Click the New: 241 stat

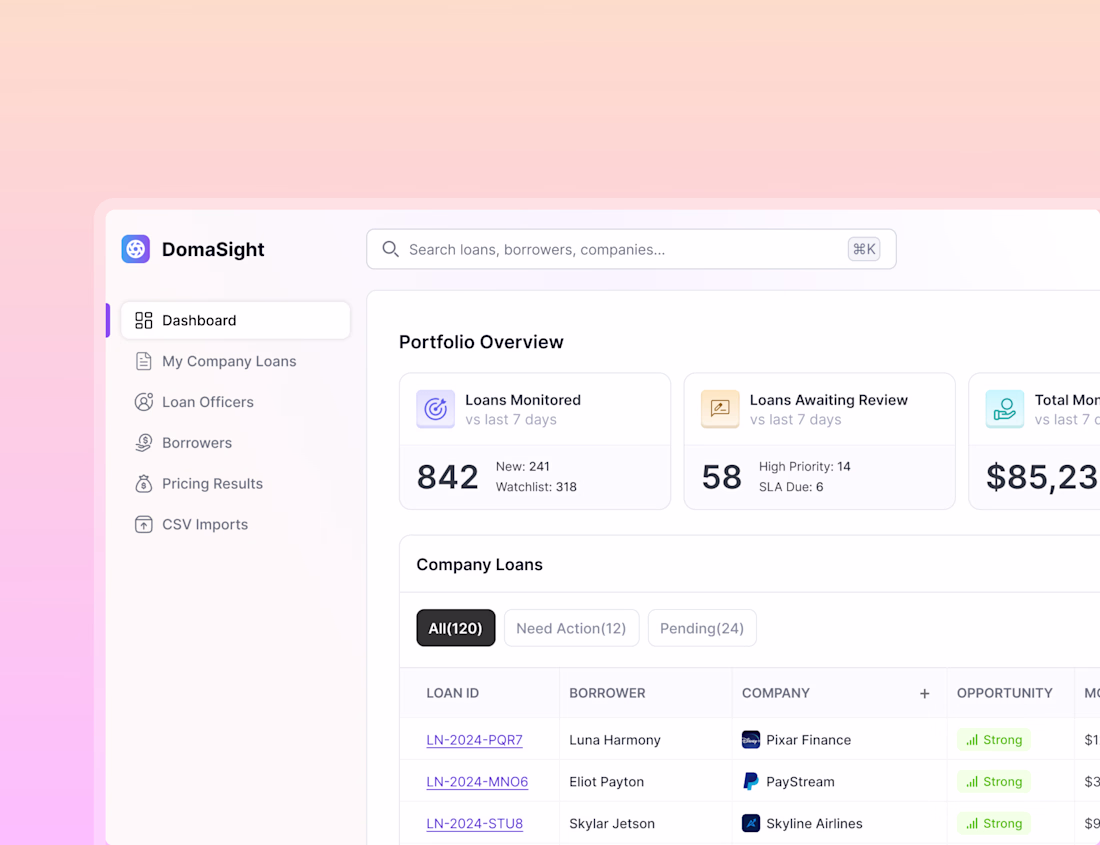523,466
